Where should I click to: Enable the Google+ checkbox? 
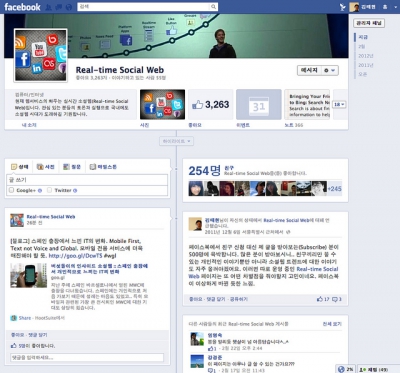pyautogui.click(x=12, y=190)
